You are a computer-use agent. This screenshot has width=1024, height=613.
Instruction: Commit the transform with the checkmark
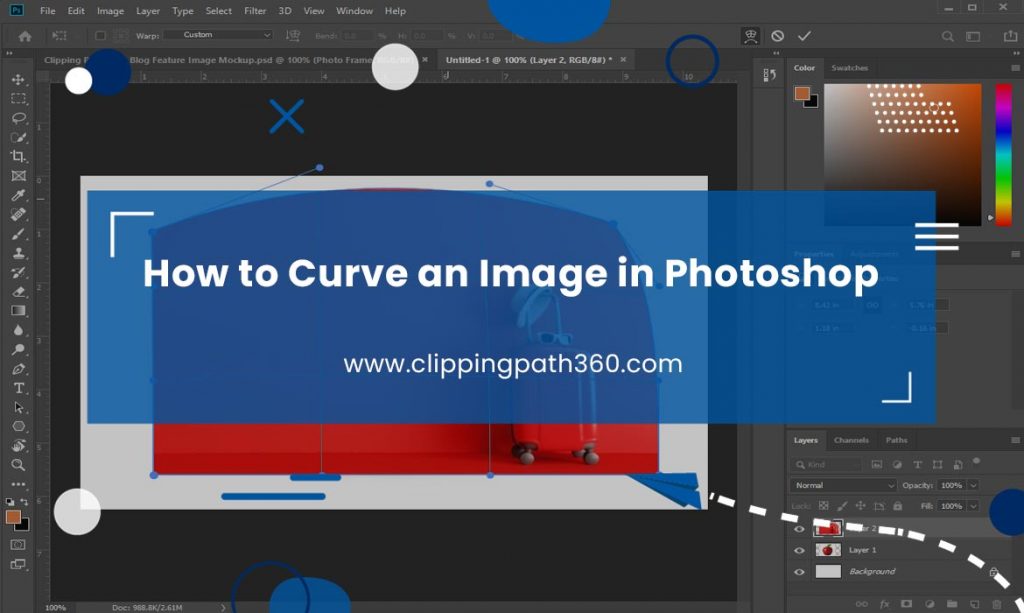804,36
